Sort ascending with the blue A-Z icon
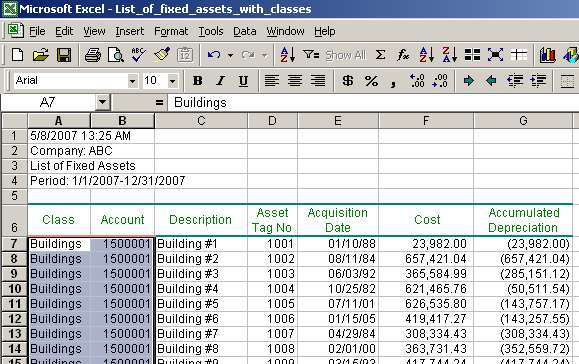 (x=426, y=55)
